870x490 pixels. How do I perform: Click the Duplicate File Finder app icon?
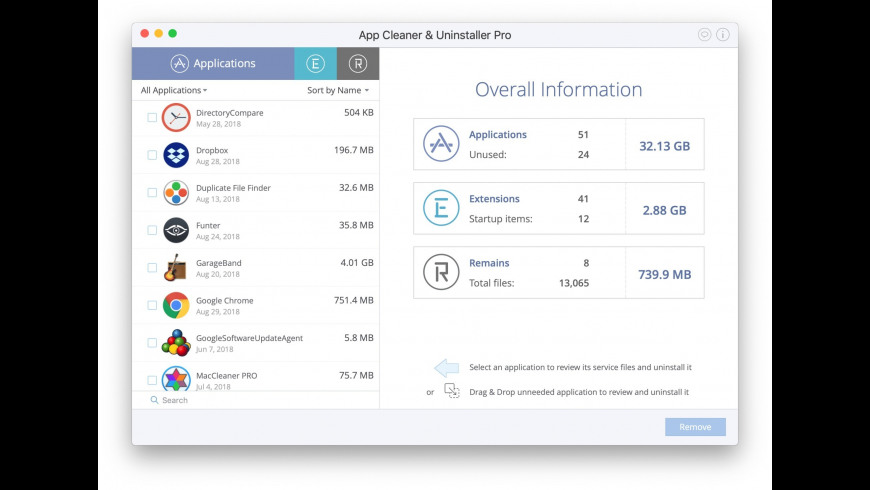coord(176,193)
